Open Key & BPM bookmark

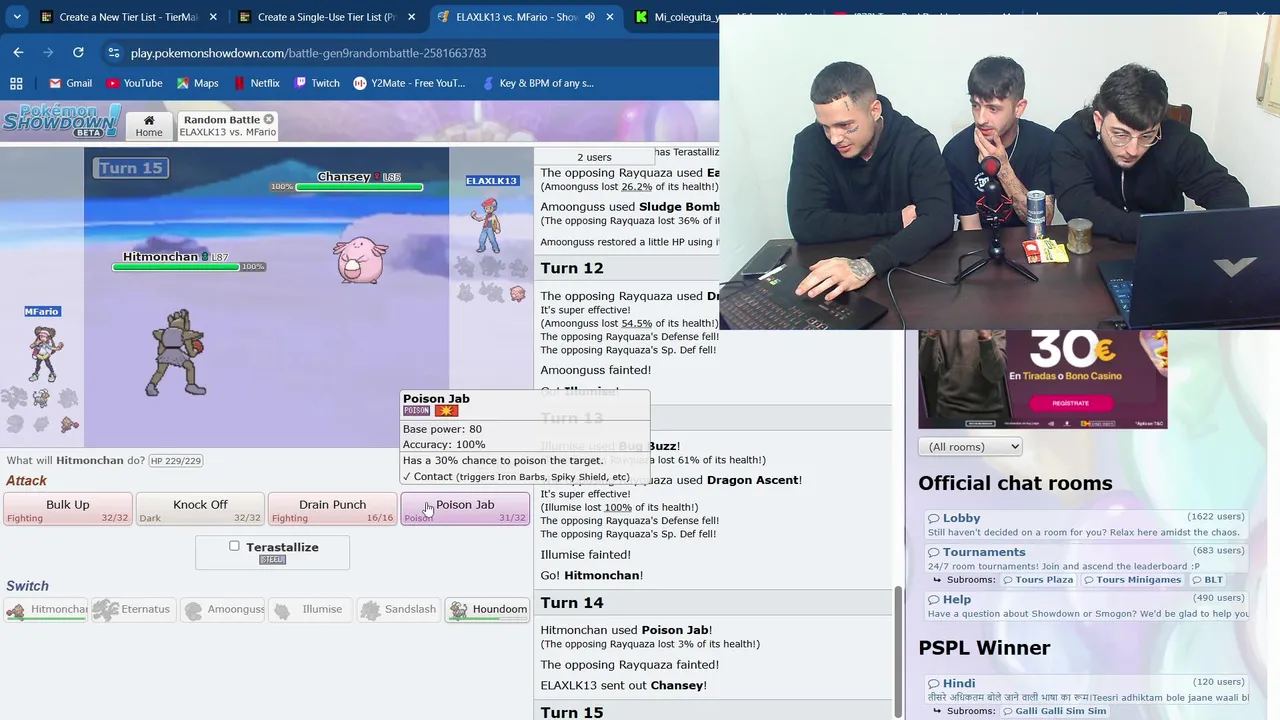tap(538, 83)
